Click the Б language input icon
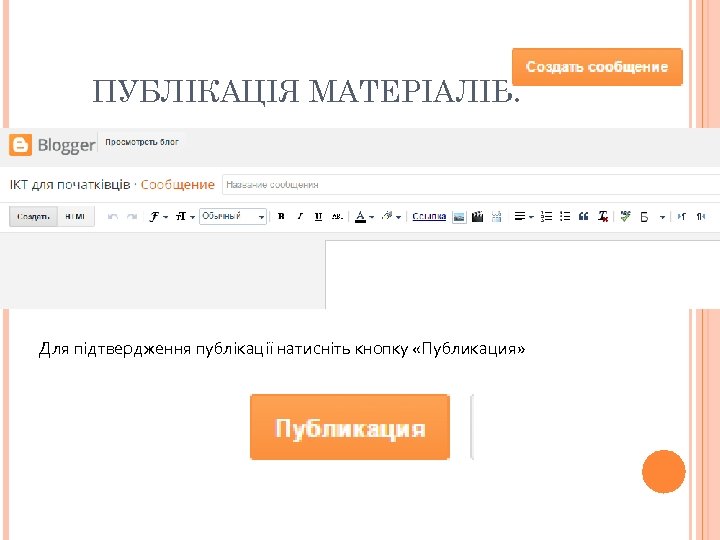The width and height of the screenshot is (720, 540). [x=644, y=217]
